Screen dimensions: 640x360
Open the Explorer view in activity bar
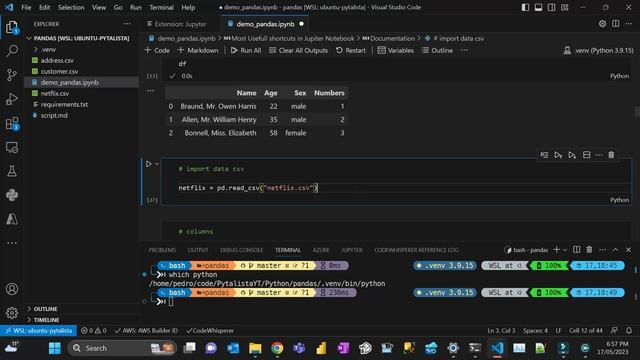click(12, 28)
